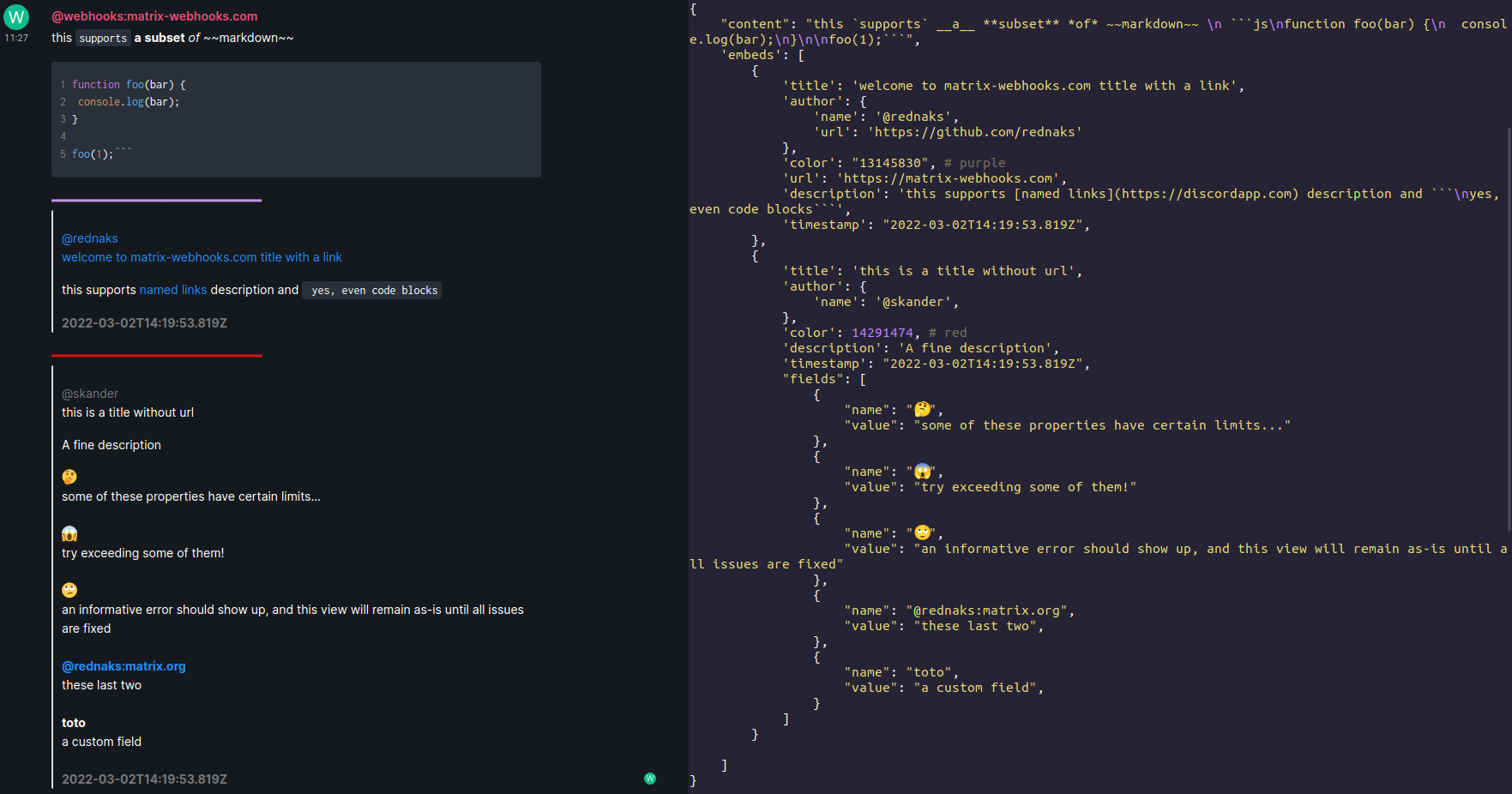
Task: Click JSON title 'this is a title without url'
Action: (963, 271)
